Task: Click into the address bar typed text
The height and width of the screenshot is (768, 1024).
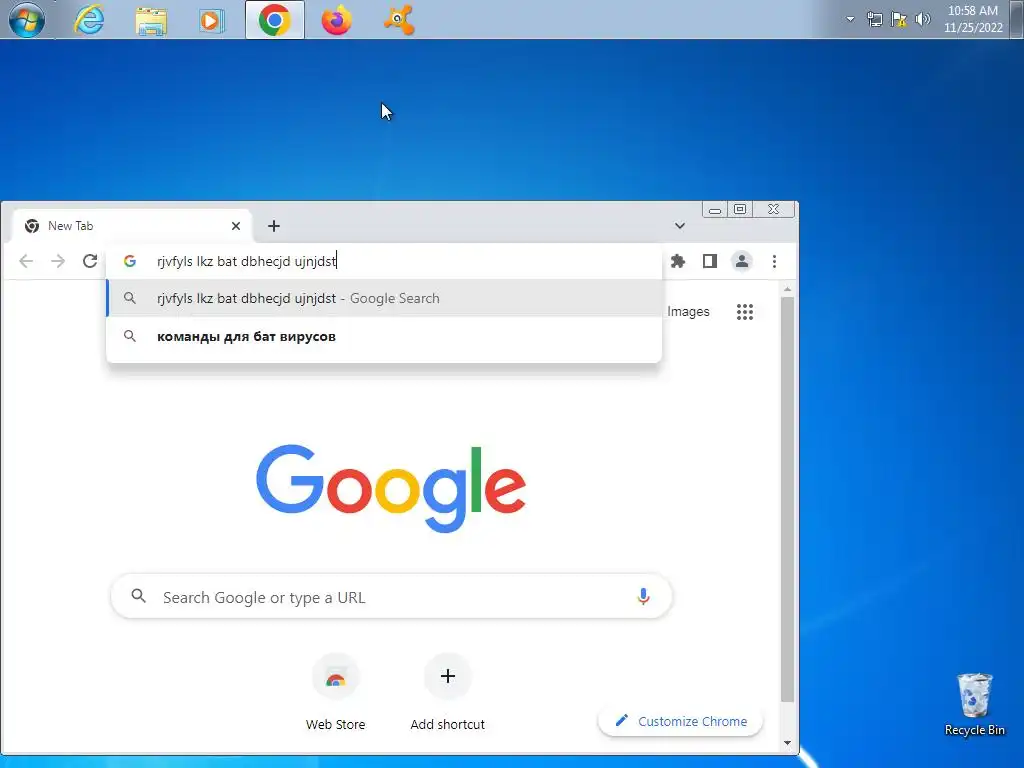Action: pos(246,261)
